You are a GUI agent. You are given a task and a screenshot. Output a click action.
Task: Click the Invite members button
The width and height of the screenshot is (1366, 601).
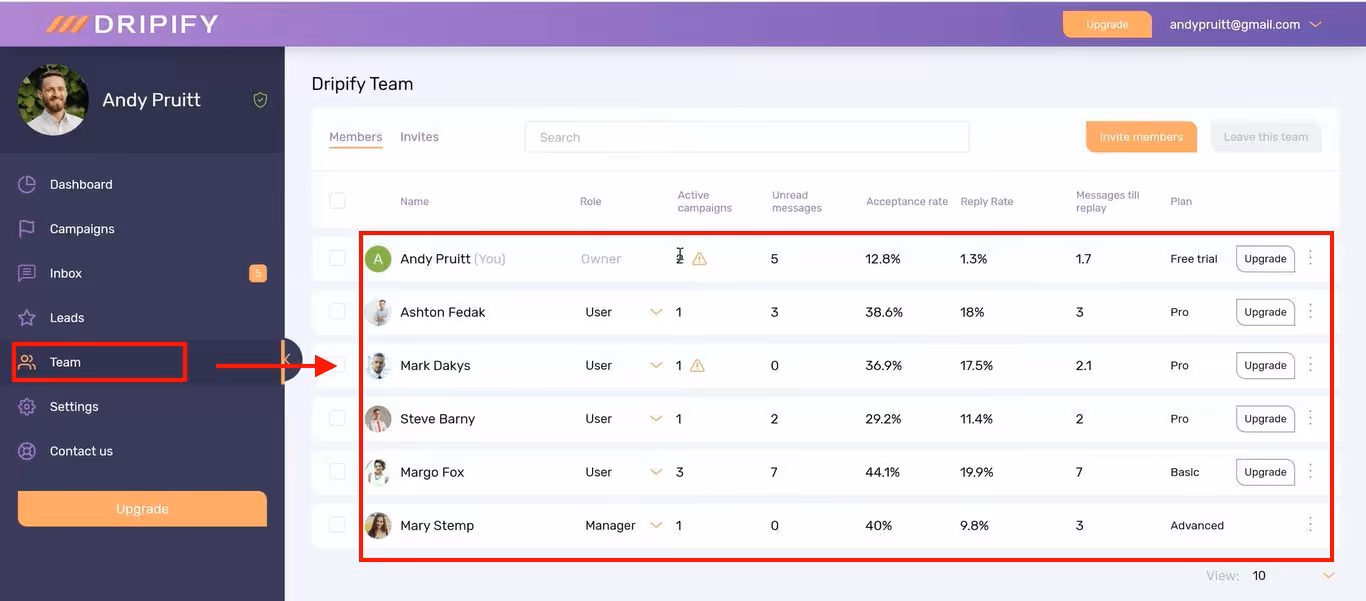tap(1141, 136)
